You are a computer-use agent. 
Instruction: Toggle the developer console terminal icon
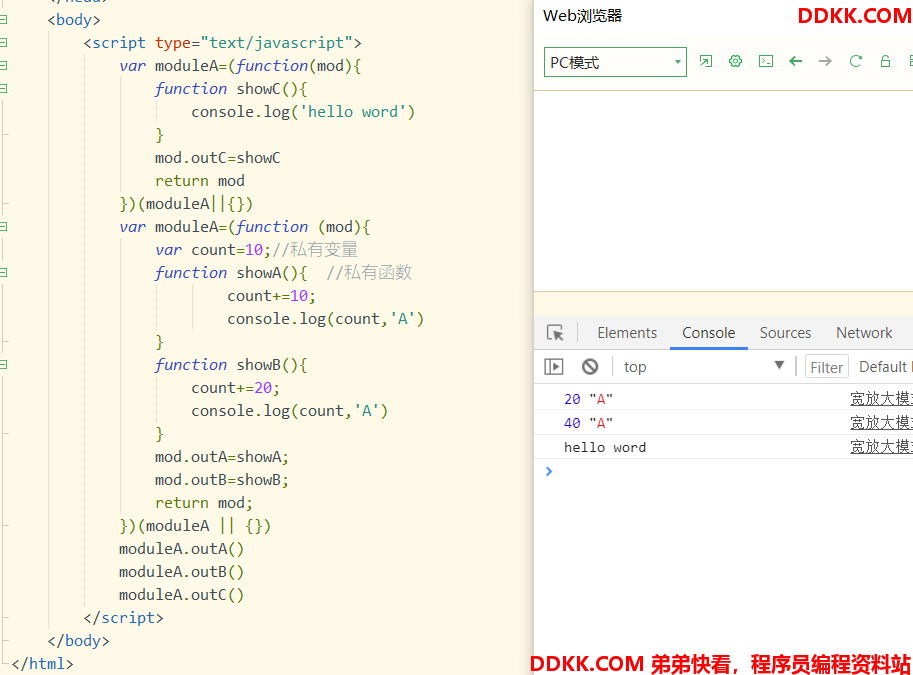(766, 61)
